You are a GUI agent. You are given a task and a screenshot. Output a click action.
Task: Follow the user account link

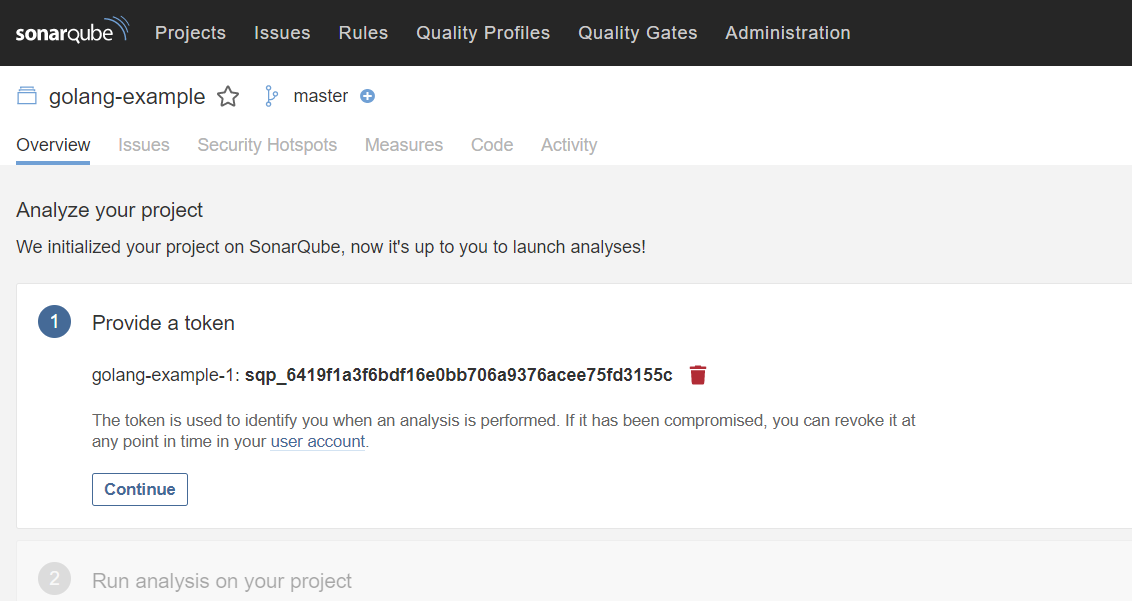click(318, 441)
